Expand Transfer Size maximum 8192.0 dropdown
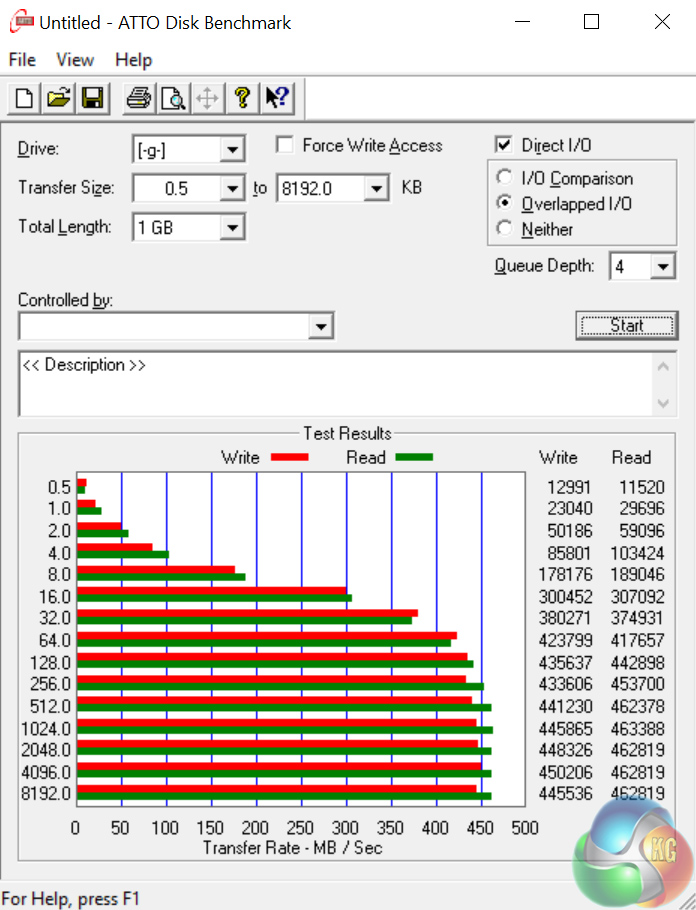The width and height of the screenshot is (696, 910). (376, 189)
